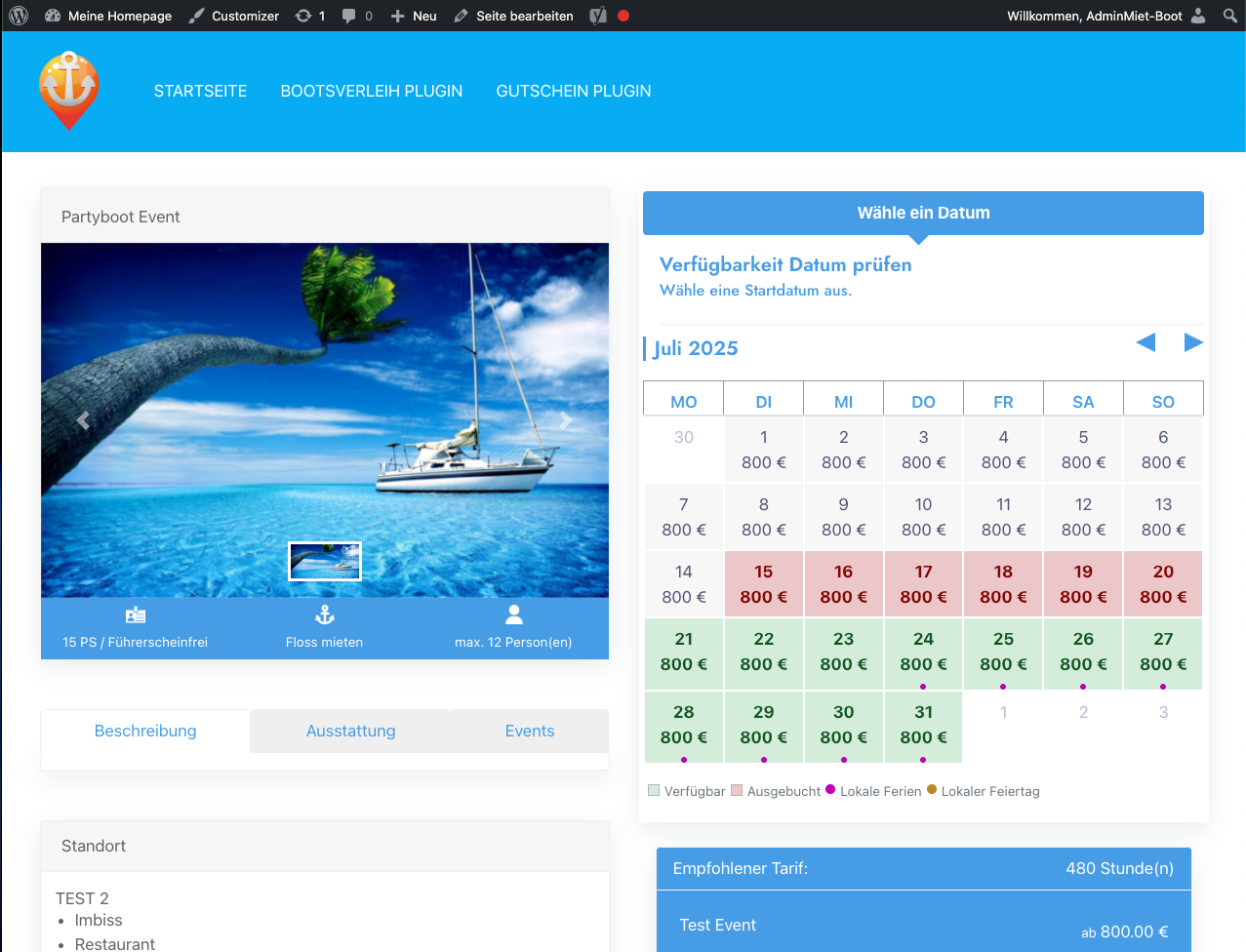Switch to the Ausstattung tab

pyautogui.click(x=350, y=731)
